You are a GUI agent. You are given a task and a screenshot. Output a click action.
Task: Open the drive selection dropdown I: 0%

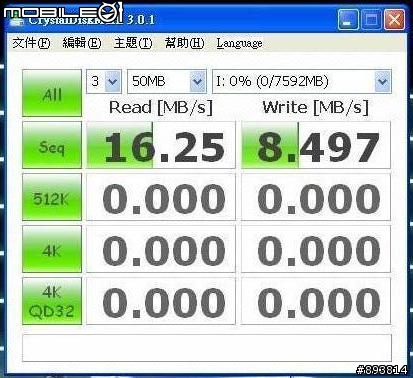[302, 81]
